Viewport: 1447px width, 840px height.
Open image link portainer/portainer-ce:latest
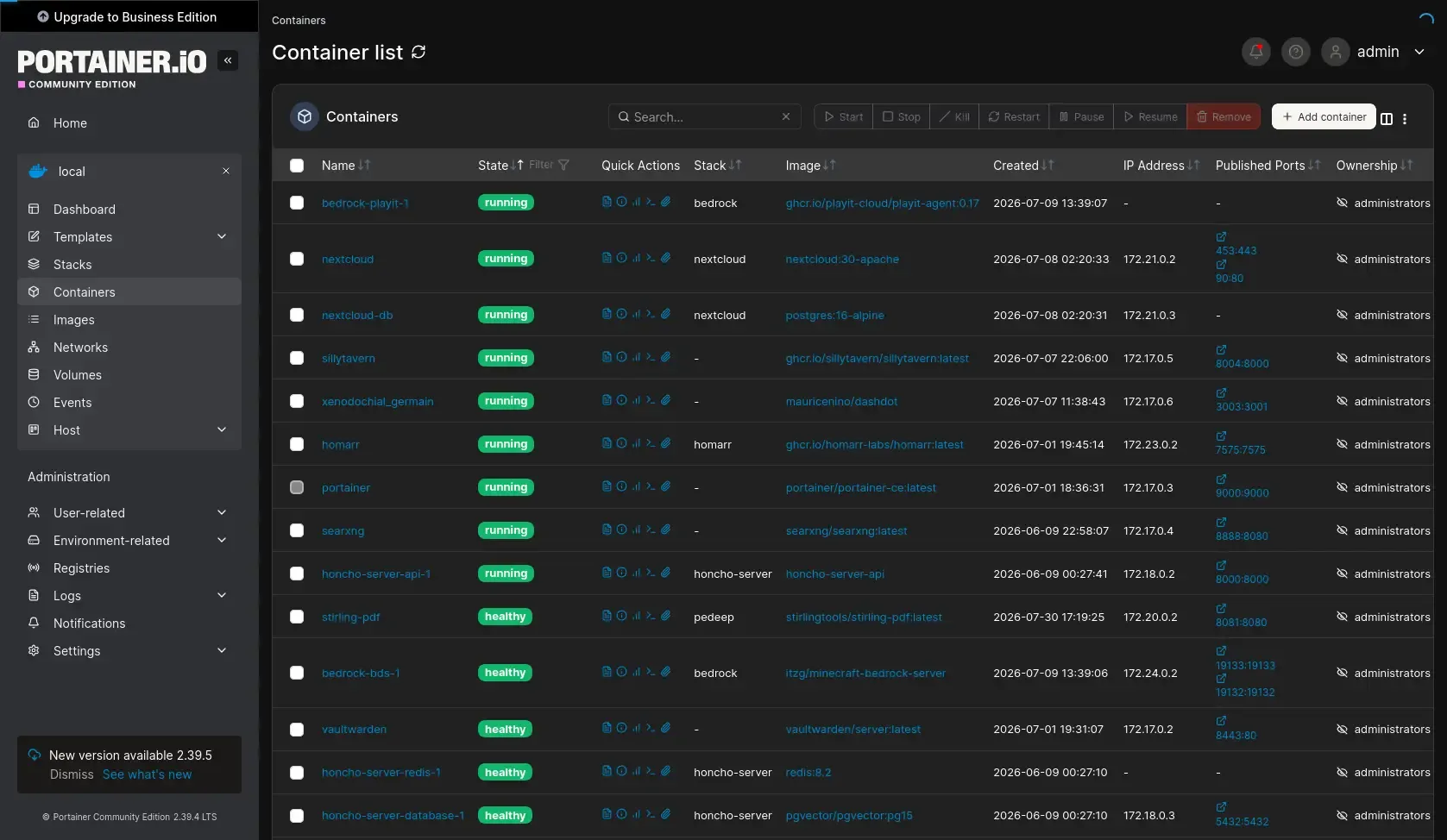point(860,487)
